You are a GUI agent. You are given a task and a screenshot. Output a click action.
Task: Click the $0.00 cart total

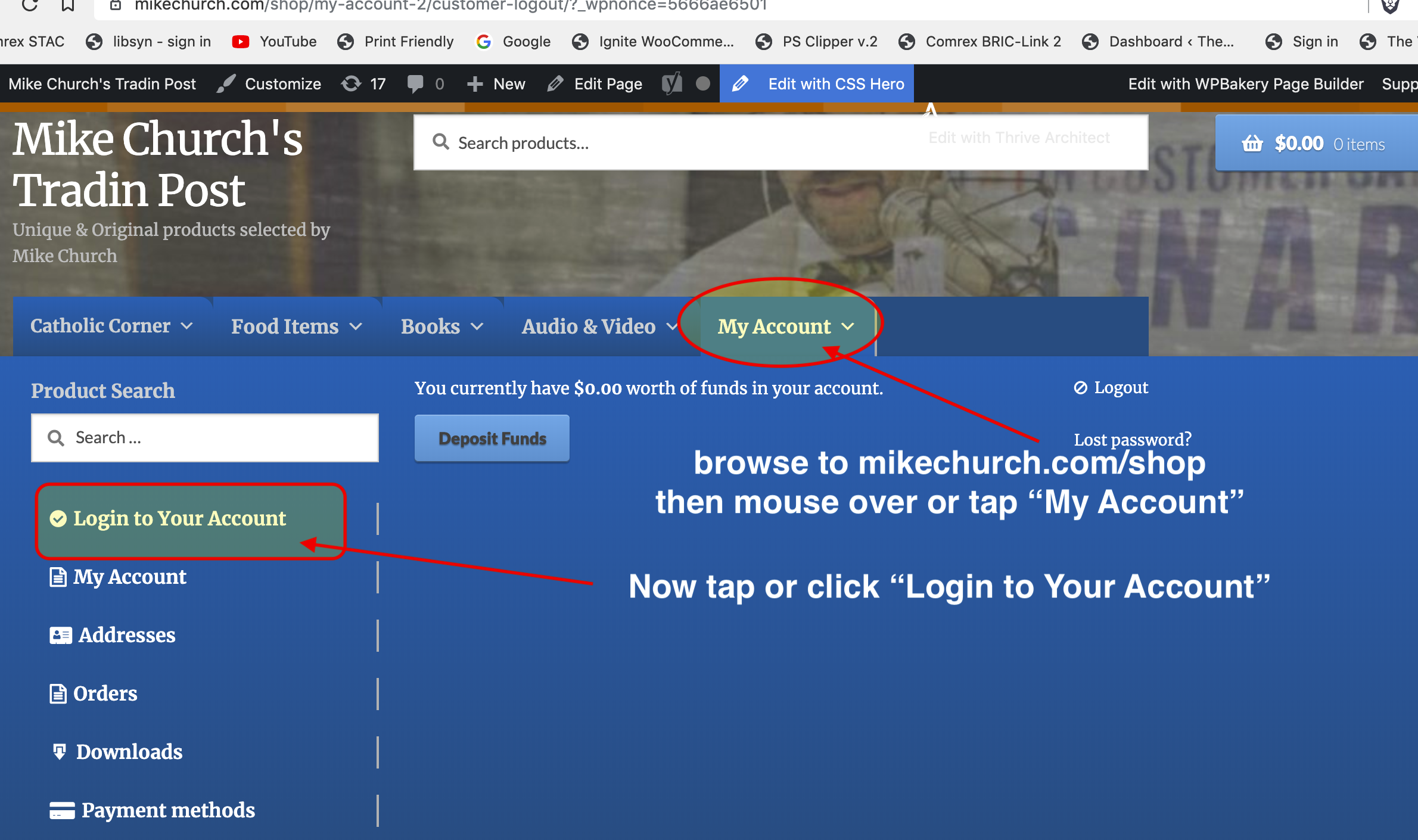pyautogui.click(x=1299, y=144)
